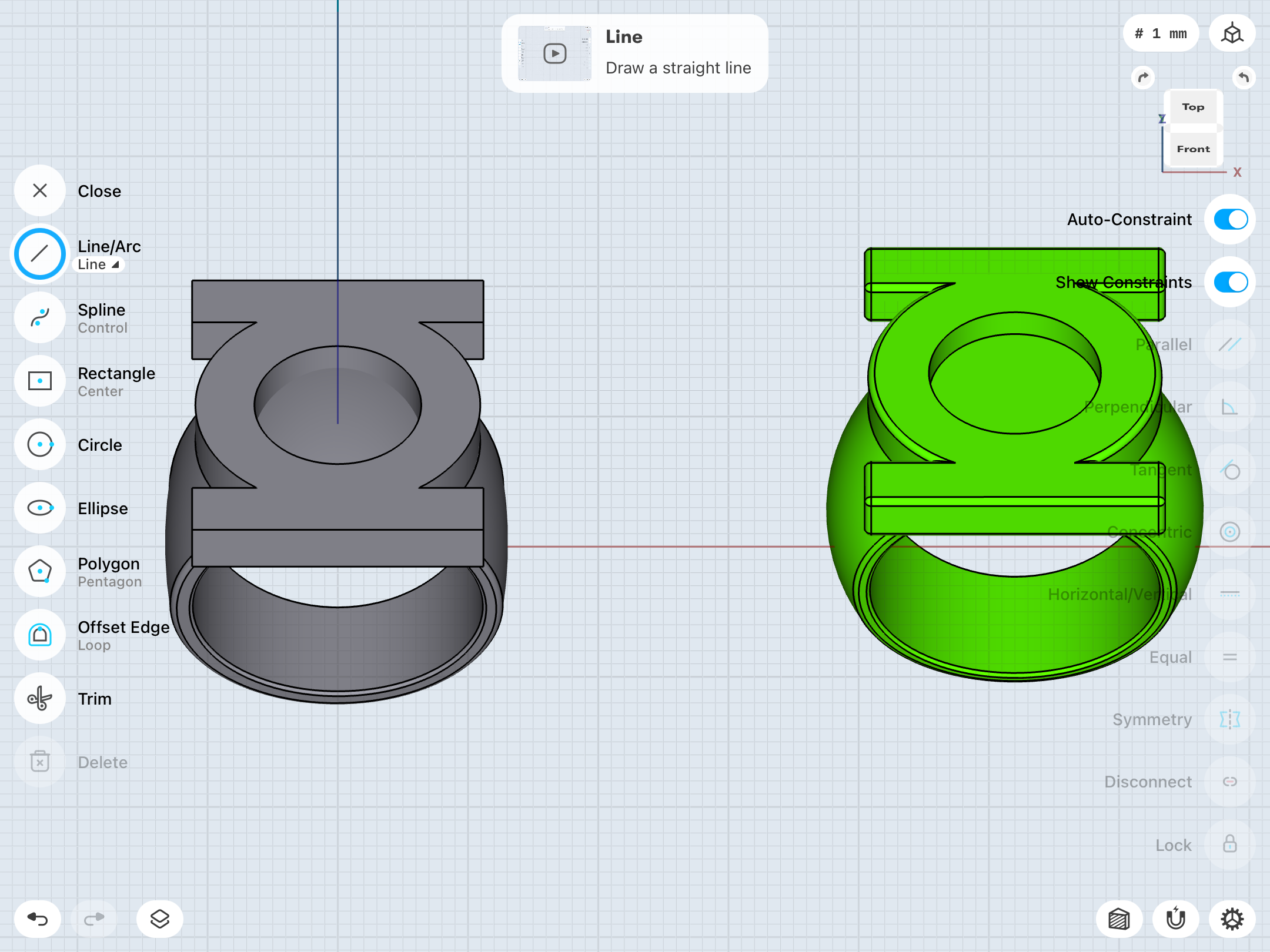Screen dimensions: 1270x952
Task: Select the Circle tool icon
Action: click(x=40, y=445)
